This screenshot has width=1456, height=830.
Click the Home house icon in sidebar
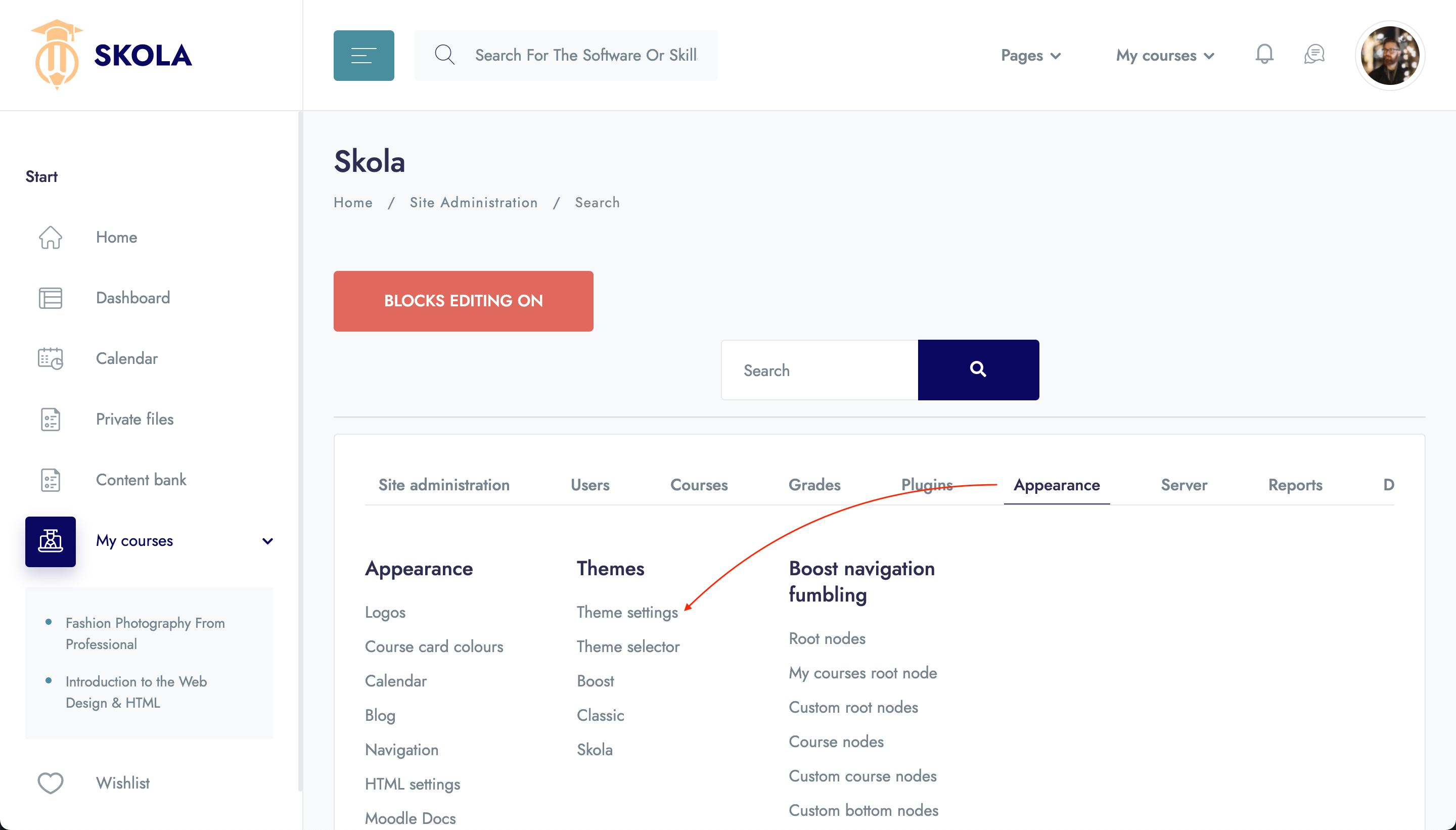click(x=50, y=237)
